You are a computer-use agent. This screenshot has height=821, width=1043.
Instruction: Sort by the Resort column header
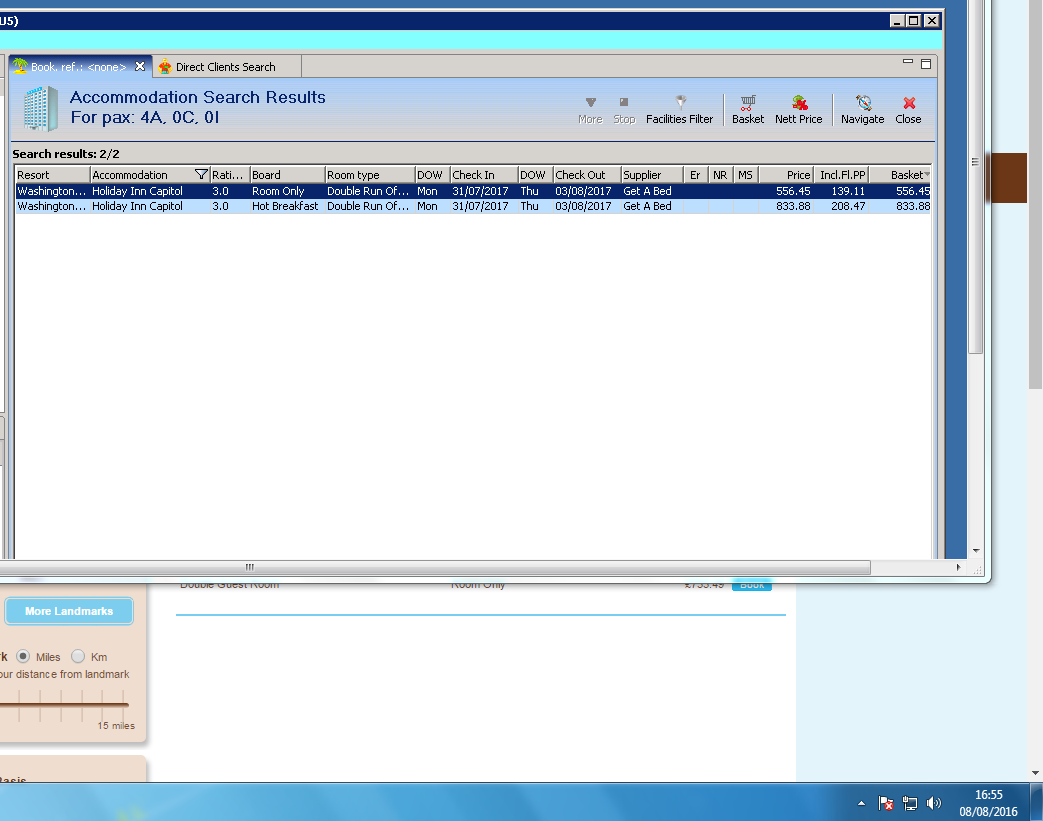tap(52, 174)
